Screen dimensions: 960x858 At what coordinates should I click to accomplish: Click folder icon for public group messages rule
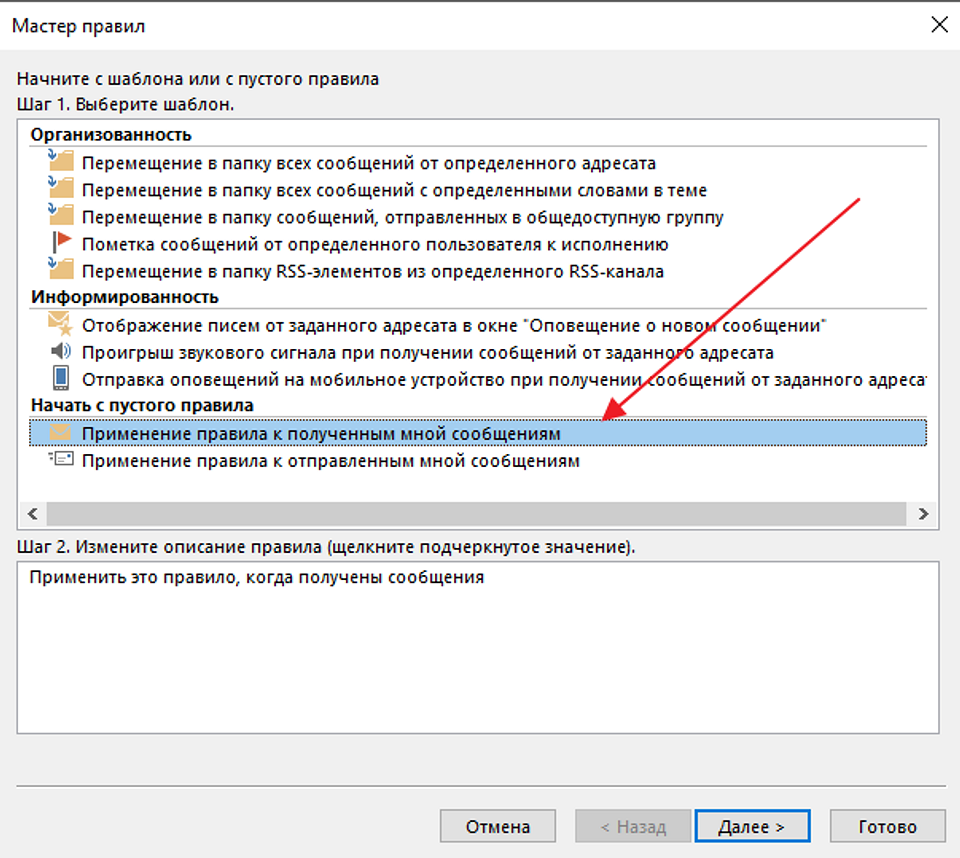pyautogui.click(x=61, y=215)
